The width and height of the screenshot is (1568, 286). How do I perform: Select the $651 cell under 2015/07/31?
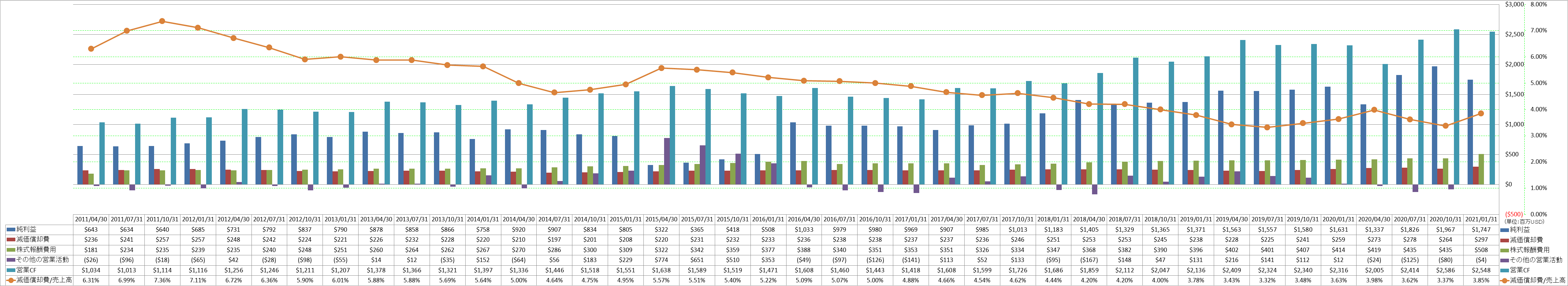[697, 260]
